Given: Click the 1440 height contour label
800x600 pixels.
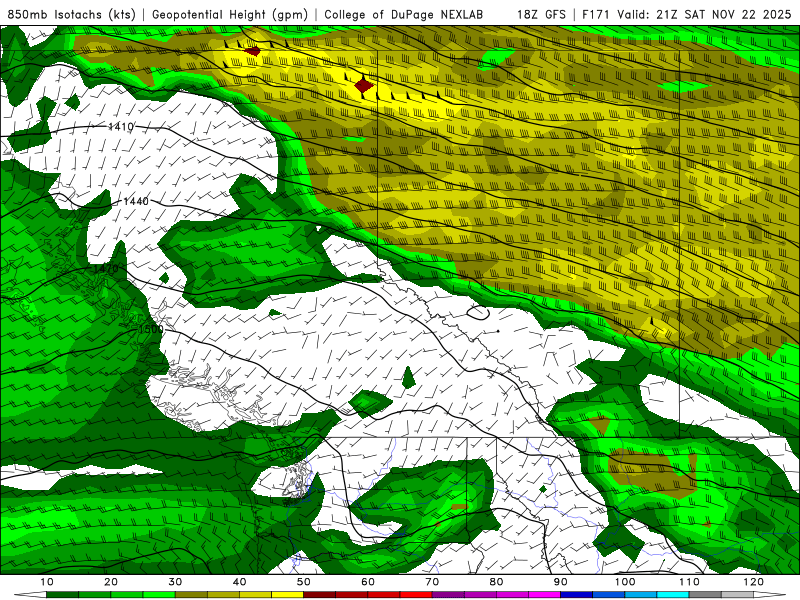Looking at the screenshot, I should click(136, 202).
